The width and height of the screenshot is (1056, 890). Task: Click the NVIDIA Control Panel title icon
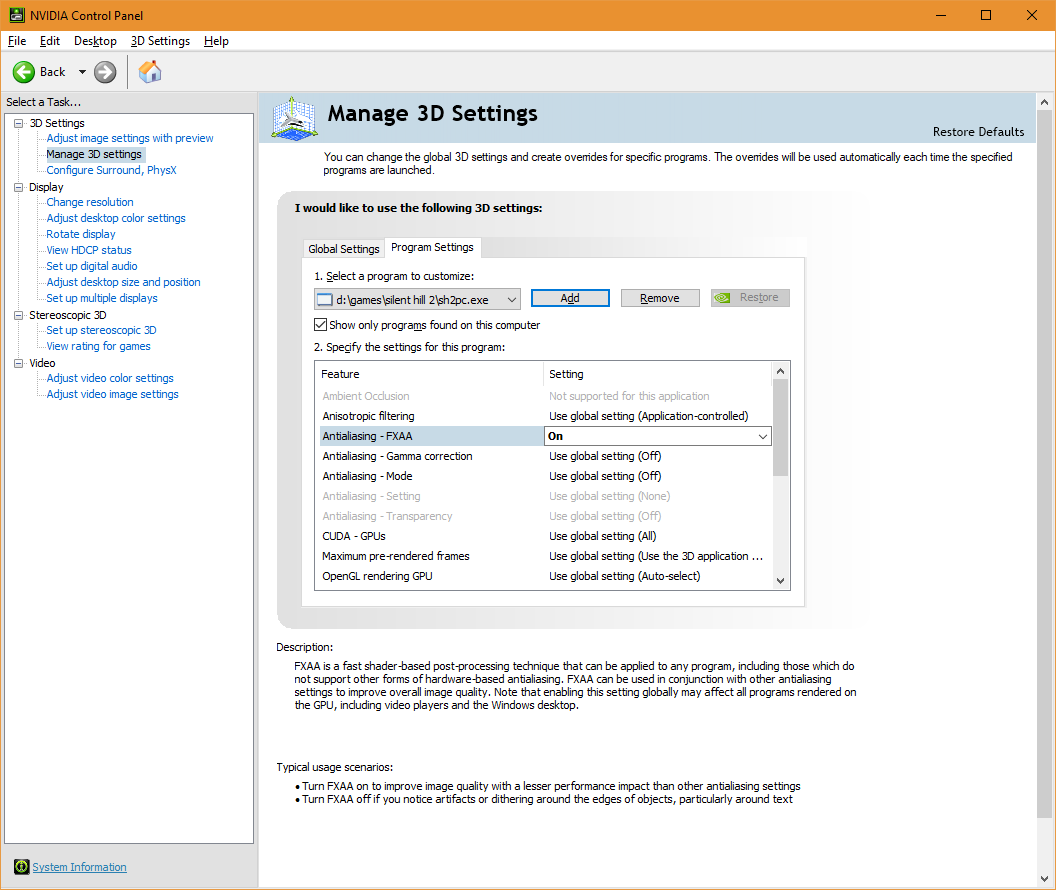tap(16, 15)
